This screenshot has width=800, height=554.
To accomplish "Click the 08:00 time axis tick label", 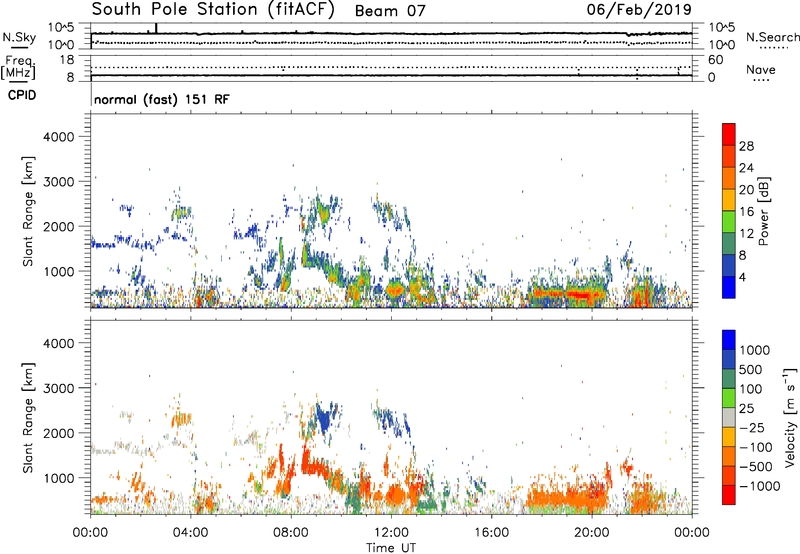I will pos(291,533).
